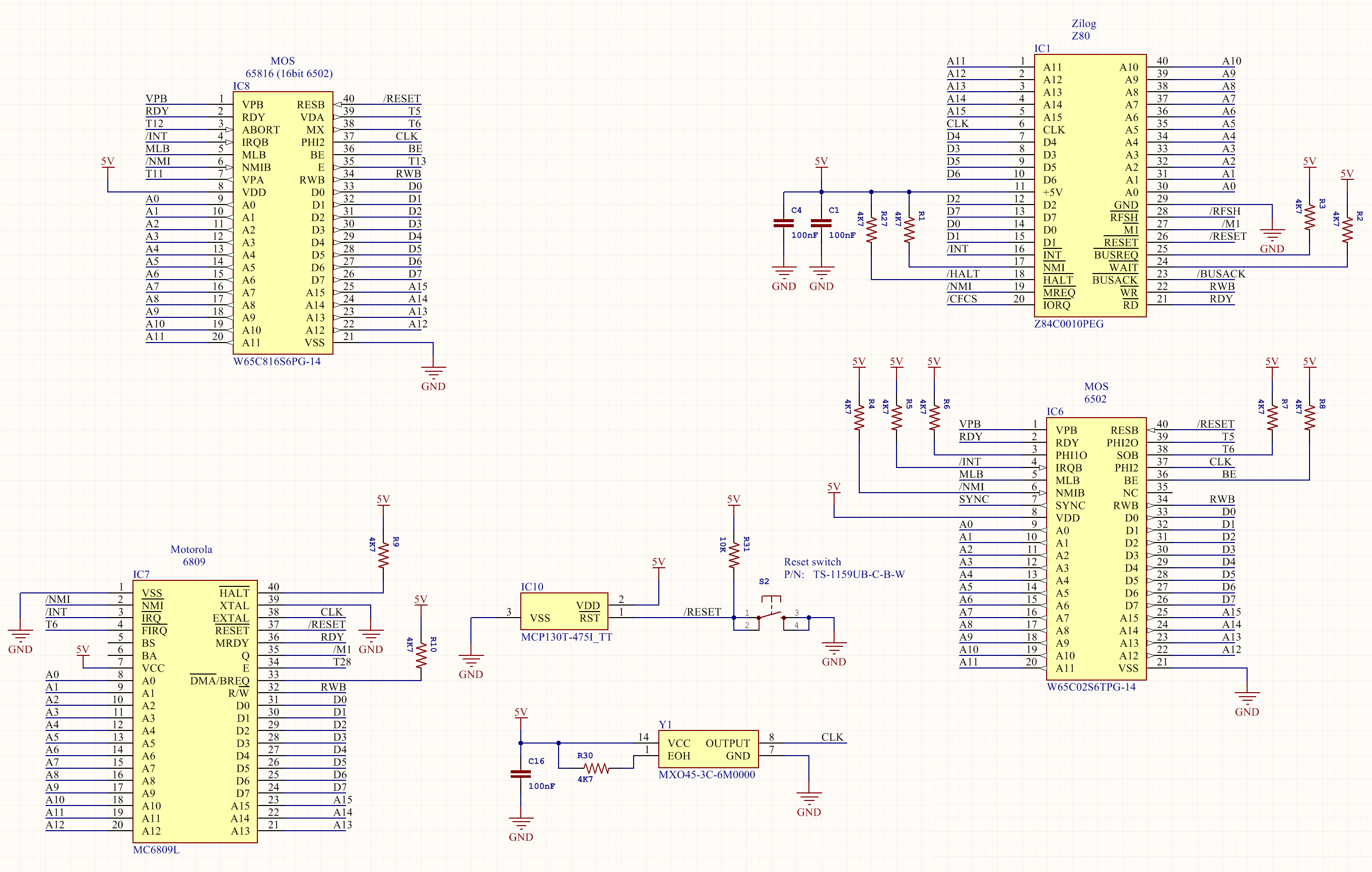Select resistor R2 at far right
This screenshot has width=1372, height=872.
coord(1347,229)
